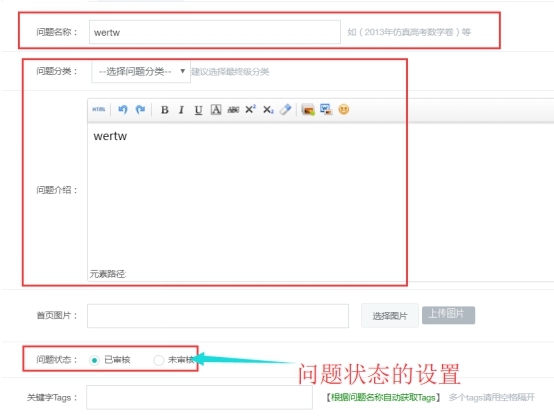Insert an emoticon smiley
Viewport: 554px width, 420px height.
pos(344,110)
